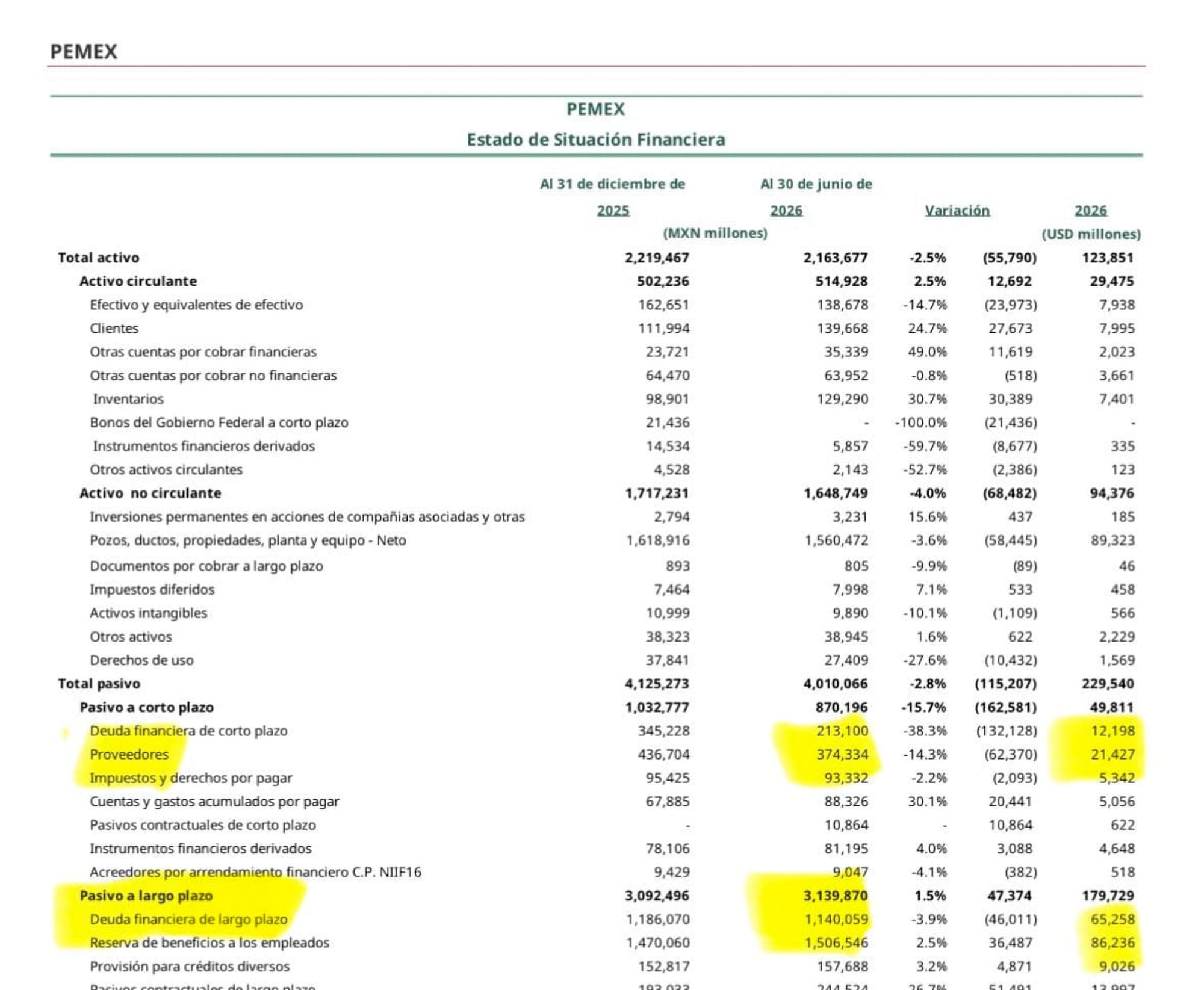Viewport: 1204px width, 990px height.
Task: Select "Deuda financiera de corto plazo" label
Action: coord(189,731)
